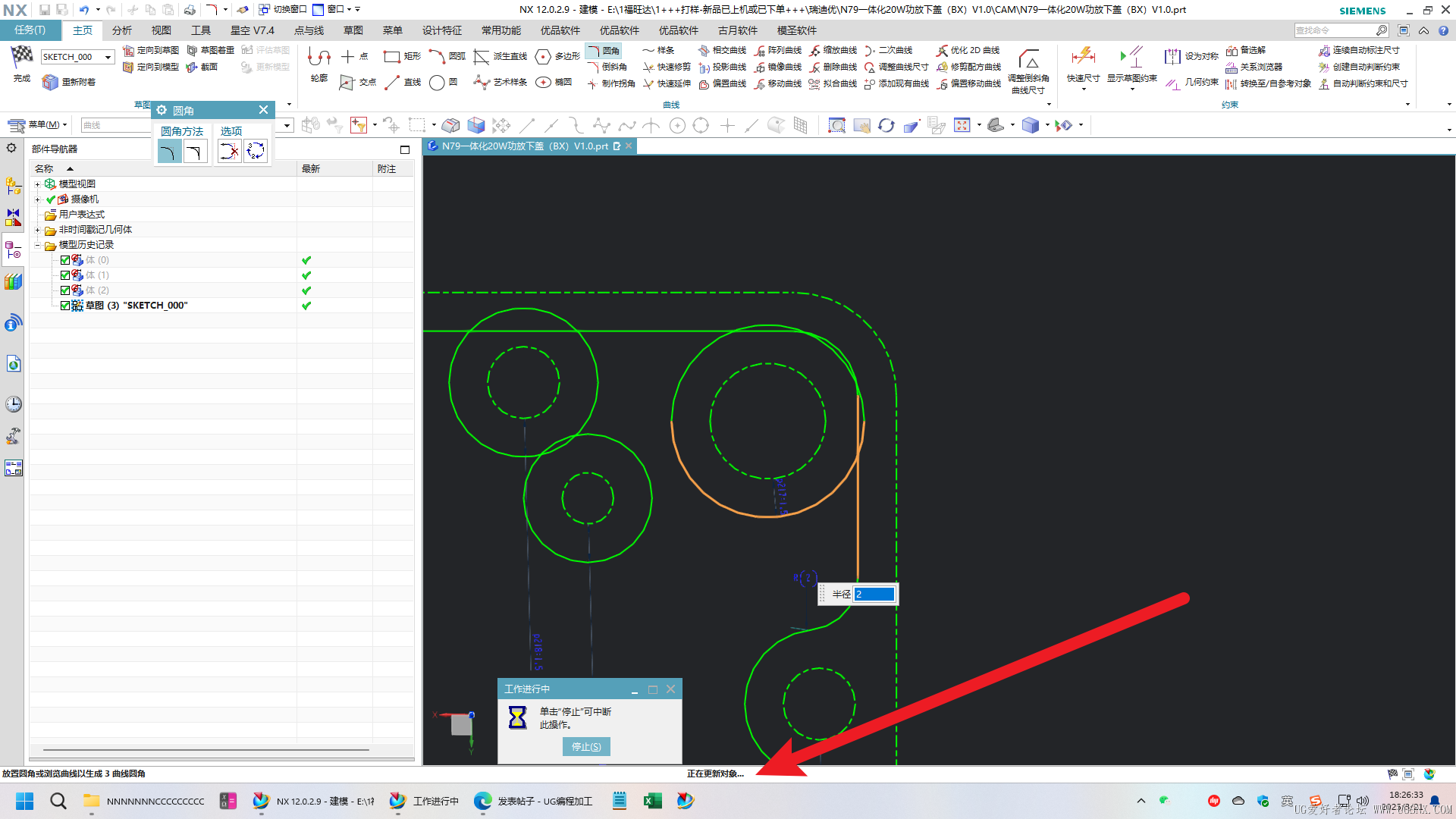Choose the Trim fillet method icon
This screenshot has height=819, width=1456.
[x=169, y=152]
